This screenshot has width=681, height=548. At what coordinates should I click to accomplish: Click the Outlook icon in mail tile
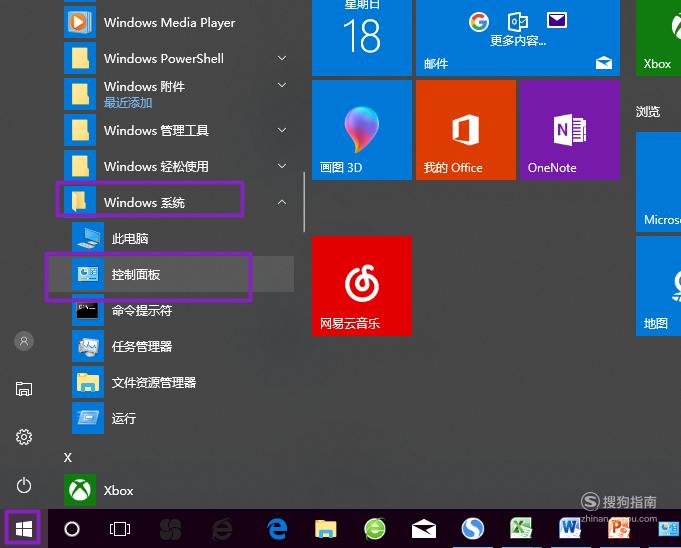[518, 21]
